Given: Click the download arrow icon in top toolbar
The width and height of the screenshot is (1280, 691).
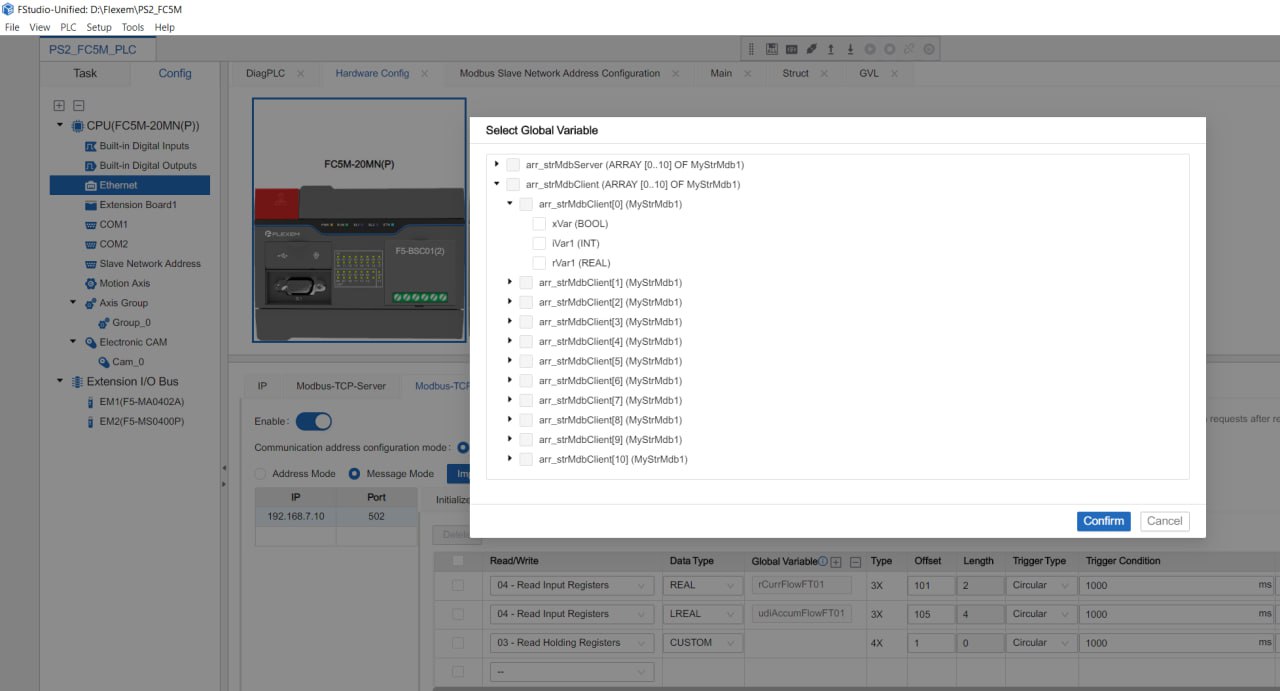Looking at the screenshot, I should pyautogui.click(x=850, y=49).
